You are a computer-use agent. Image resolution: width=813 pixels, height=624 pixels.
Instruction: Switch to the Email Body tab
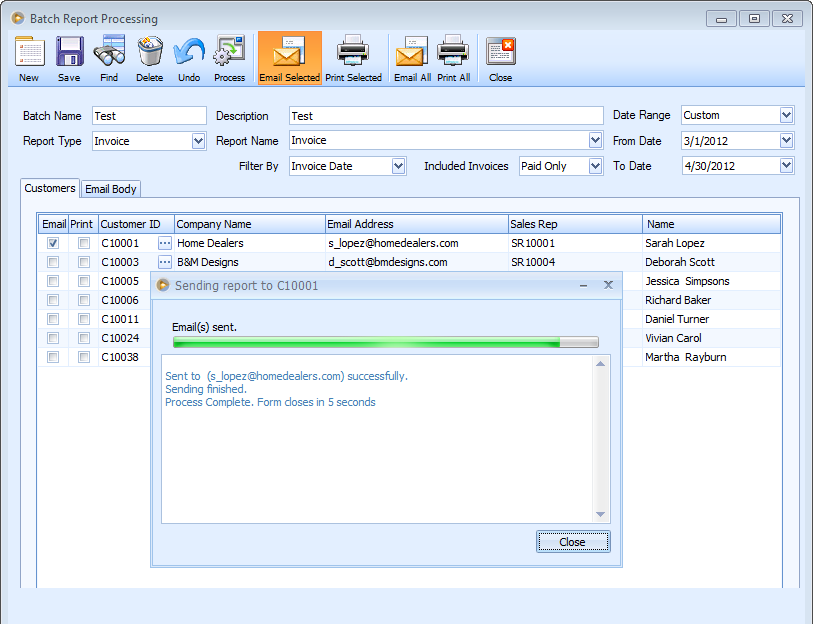pyautogui.click(x=110, y=189)
